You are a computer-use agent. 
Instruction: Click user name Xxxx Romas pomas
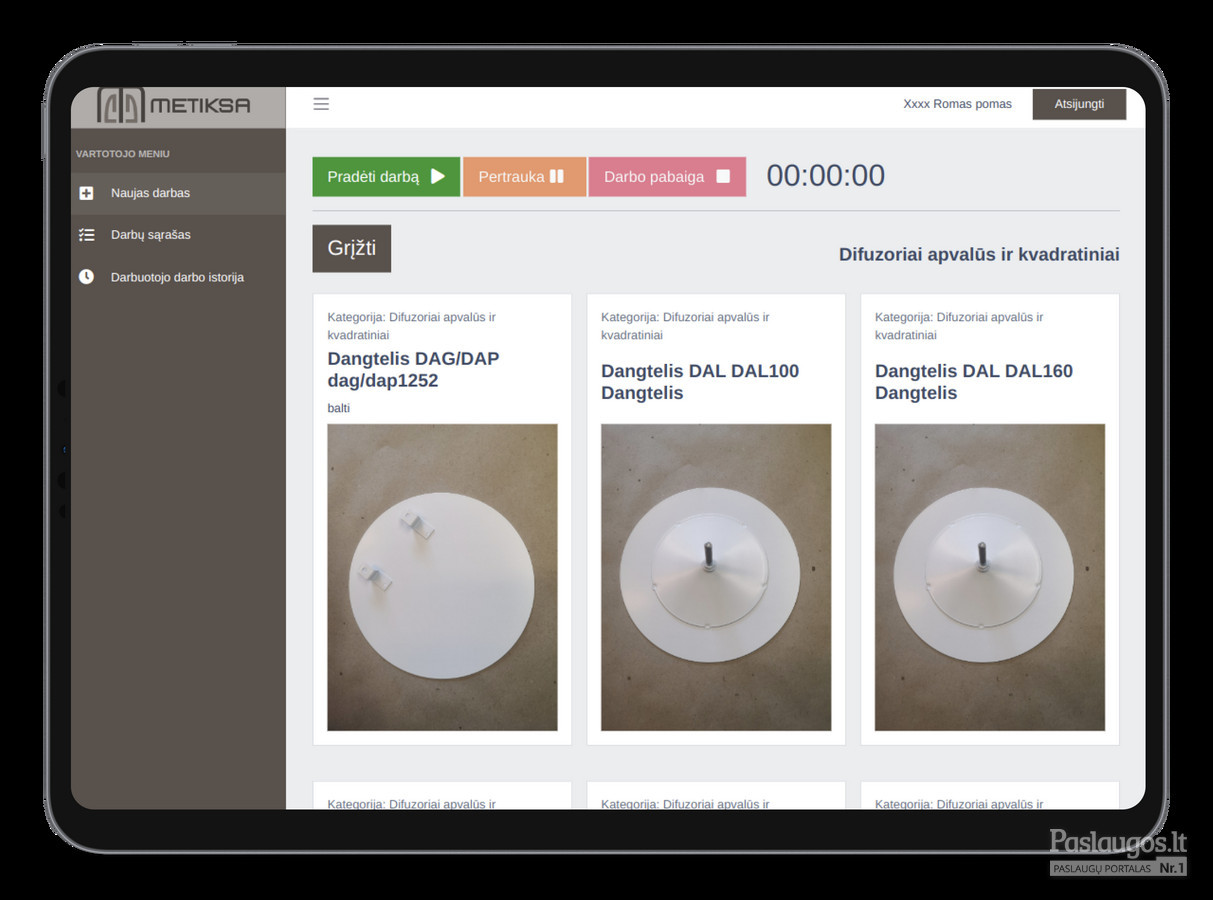click(x=957, y=104)
